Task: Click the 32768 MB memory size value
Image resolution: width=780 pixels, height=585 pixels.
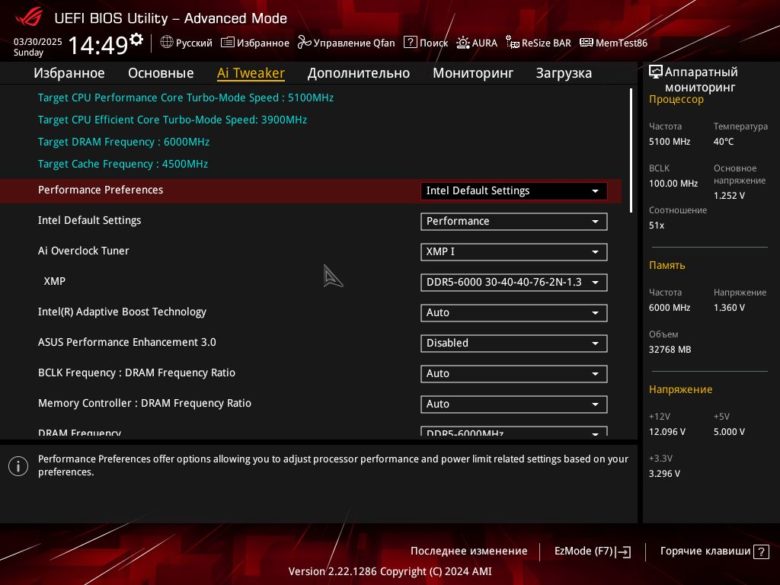Action: tap(670, 350)
